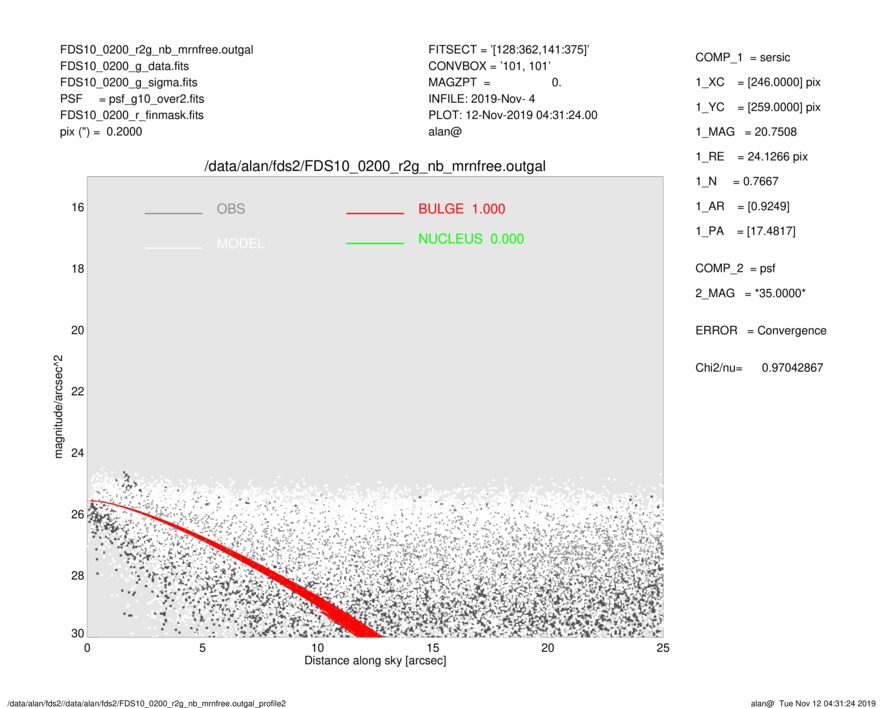Viewport: 885px width, 708px height.
Task: Click the MAGZPT = 0. line
Action: (494, 82)
